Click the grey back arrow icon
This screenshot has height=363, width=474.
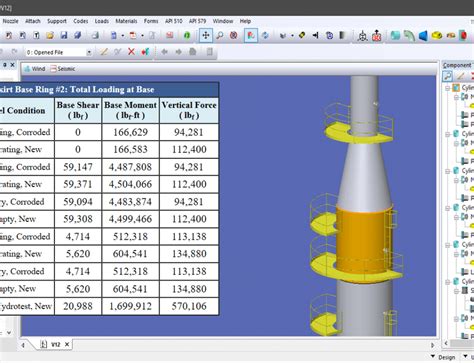tap(164, 52)
